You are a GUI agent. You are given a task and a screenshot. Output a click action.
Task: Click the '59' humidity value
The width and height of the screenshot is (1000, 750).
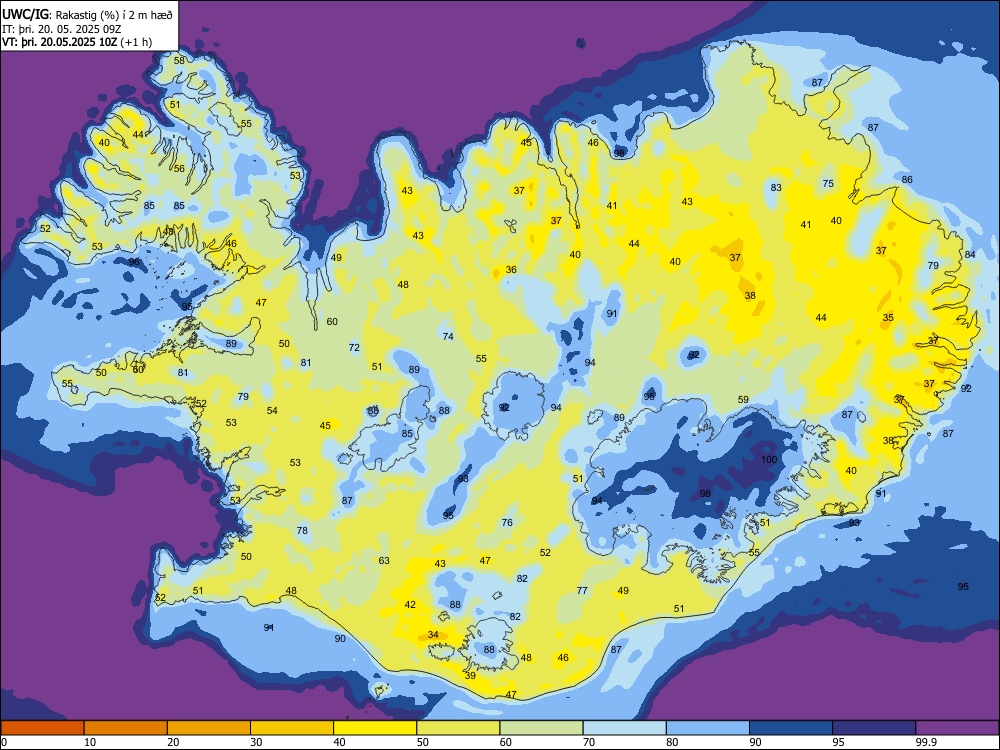click(x=743, y=400)
